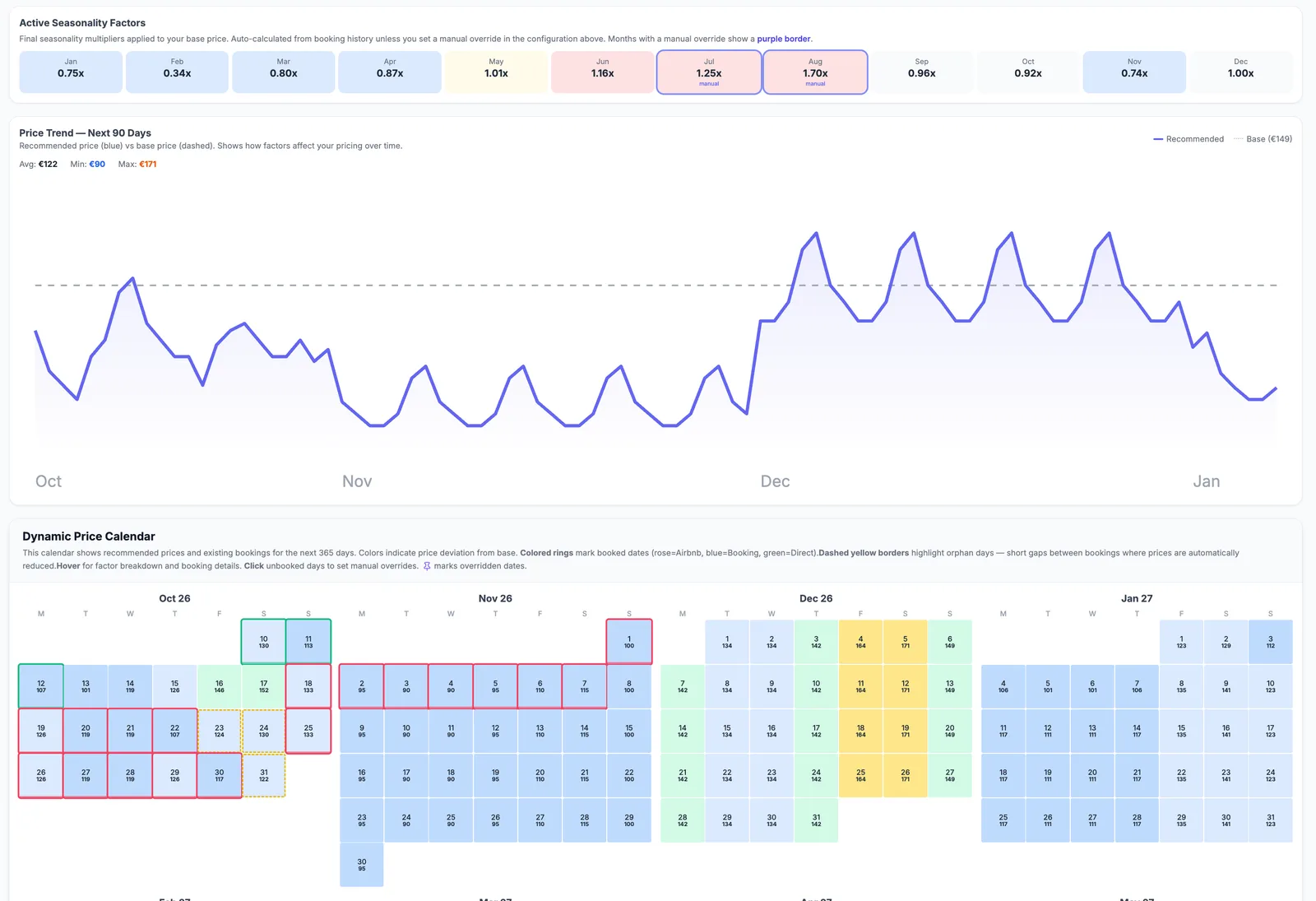Select the Jun 1.16x factor card
The height and width of the screenshot is (901, 1316).
[603, 72]
